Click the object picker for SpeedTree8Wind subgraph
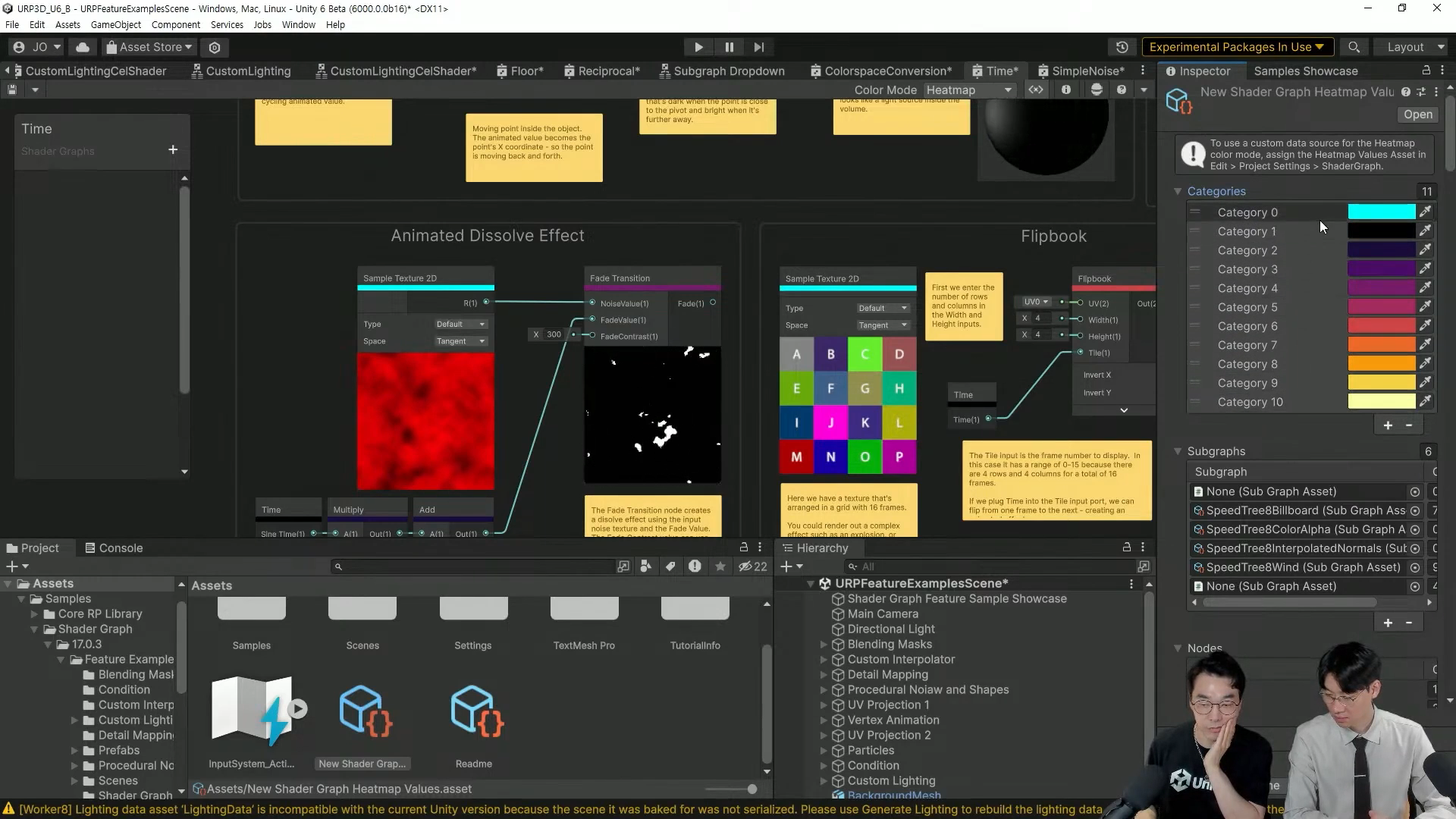 (x=1414, y=567)
